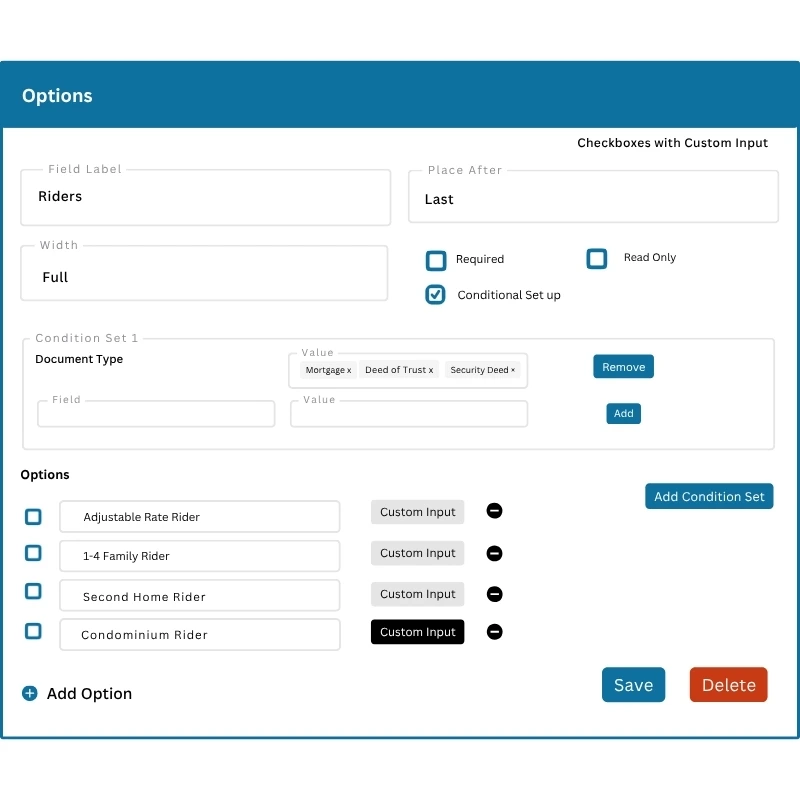Remove the Deed of Trust tag
Screen dimensions: 800x800
click(429, 370)
